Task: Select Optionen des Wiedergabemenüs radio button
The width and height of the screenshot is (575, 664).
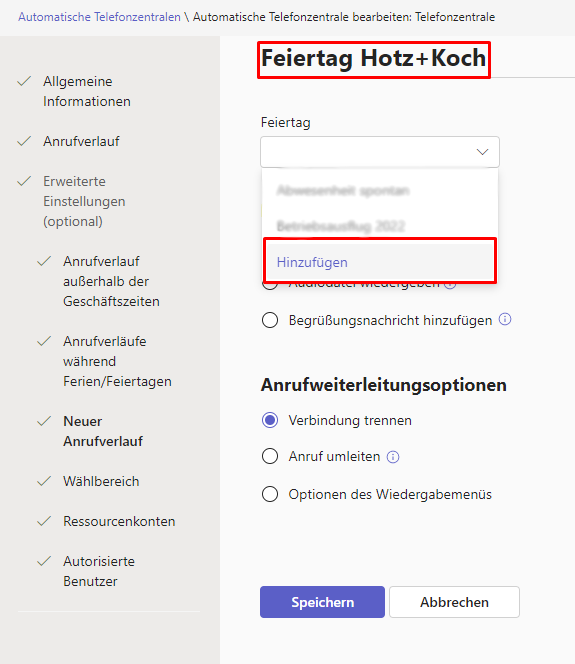Action: point(270,494)
